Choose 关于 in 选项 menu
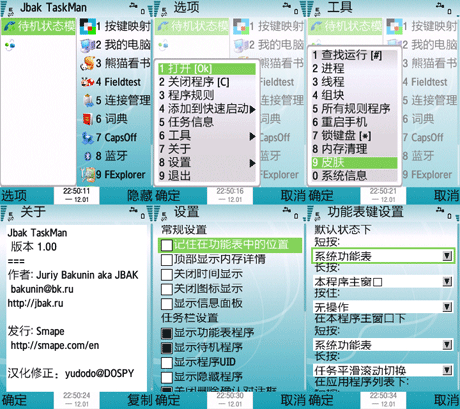This screenshot has height=409, width=460. (207, 149)
